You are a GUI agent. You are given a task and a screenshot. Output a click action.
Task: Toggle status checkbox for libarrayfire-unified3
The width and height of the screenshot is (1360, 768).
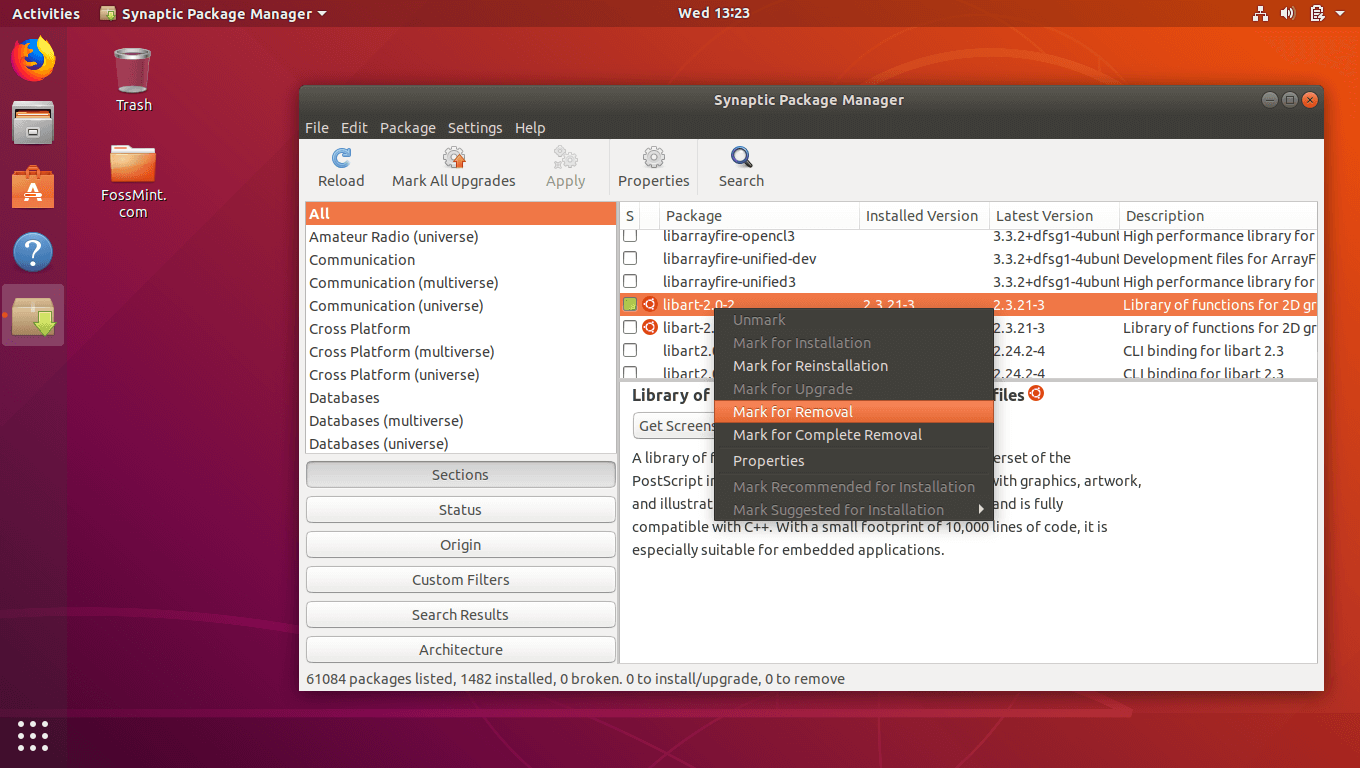tap(630, 281)
